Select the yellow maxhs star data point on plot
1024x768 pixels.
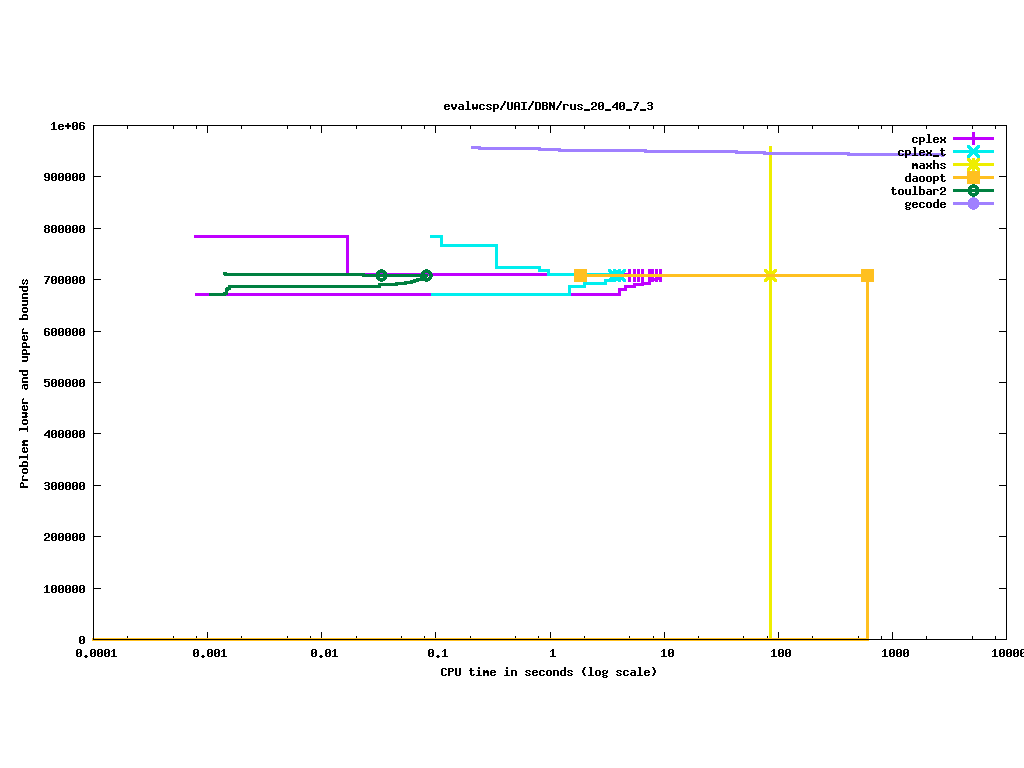[x=770, y=275]
